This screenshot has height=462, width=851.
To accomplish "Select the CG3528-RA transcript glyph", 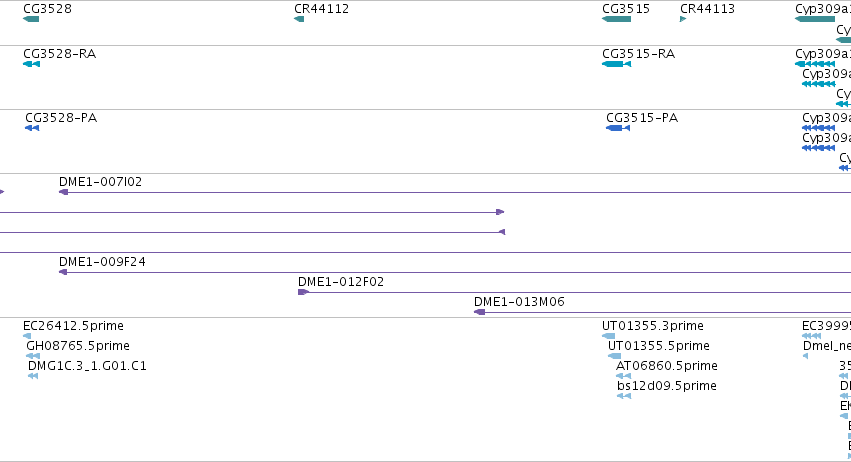I will click(31, 64).
